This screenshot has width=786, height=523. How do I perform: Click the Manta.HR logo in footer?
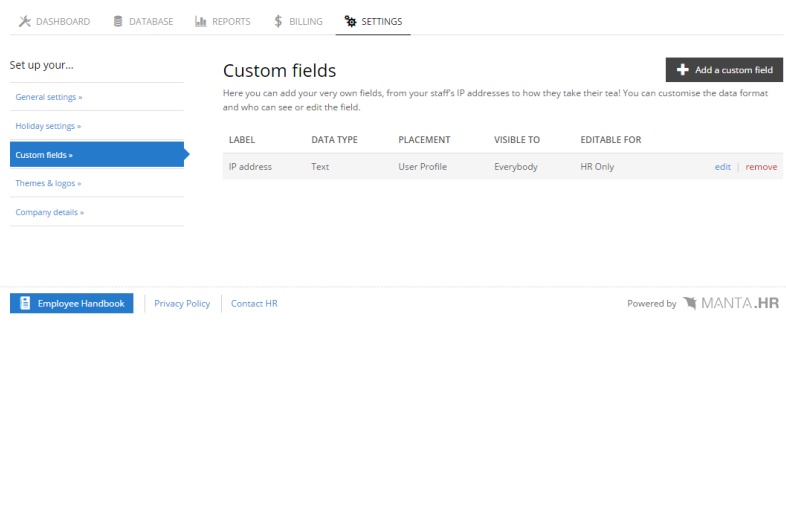click(x=731, y=303)
